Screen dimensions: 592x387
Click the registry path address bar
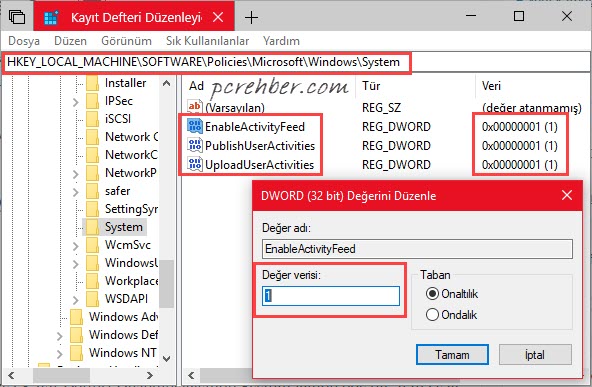pos(296,62)
